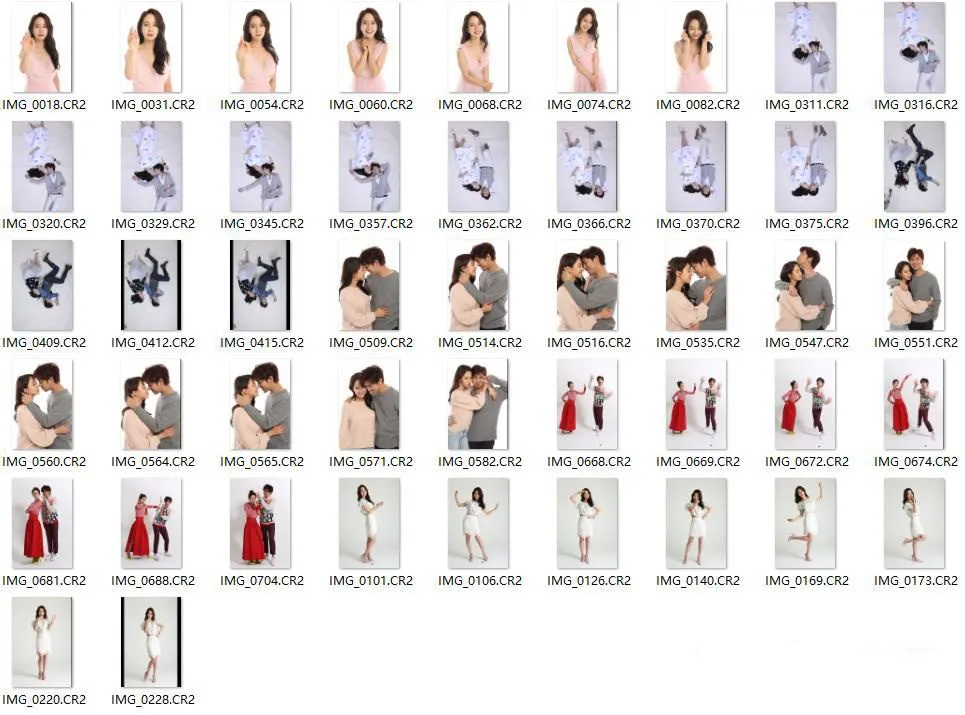Click the file name text "IMG_0668.CR2"

(x=588, y=461)
